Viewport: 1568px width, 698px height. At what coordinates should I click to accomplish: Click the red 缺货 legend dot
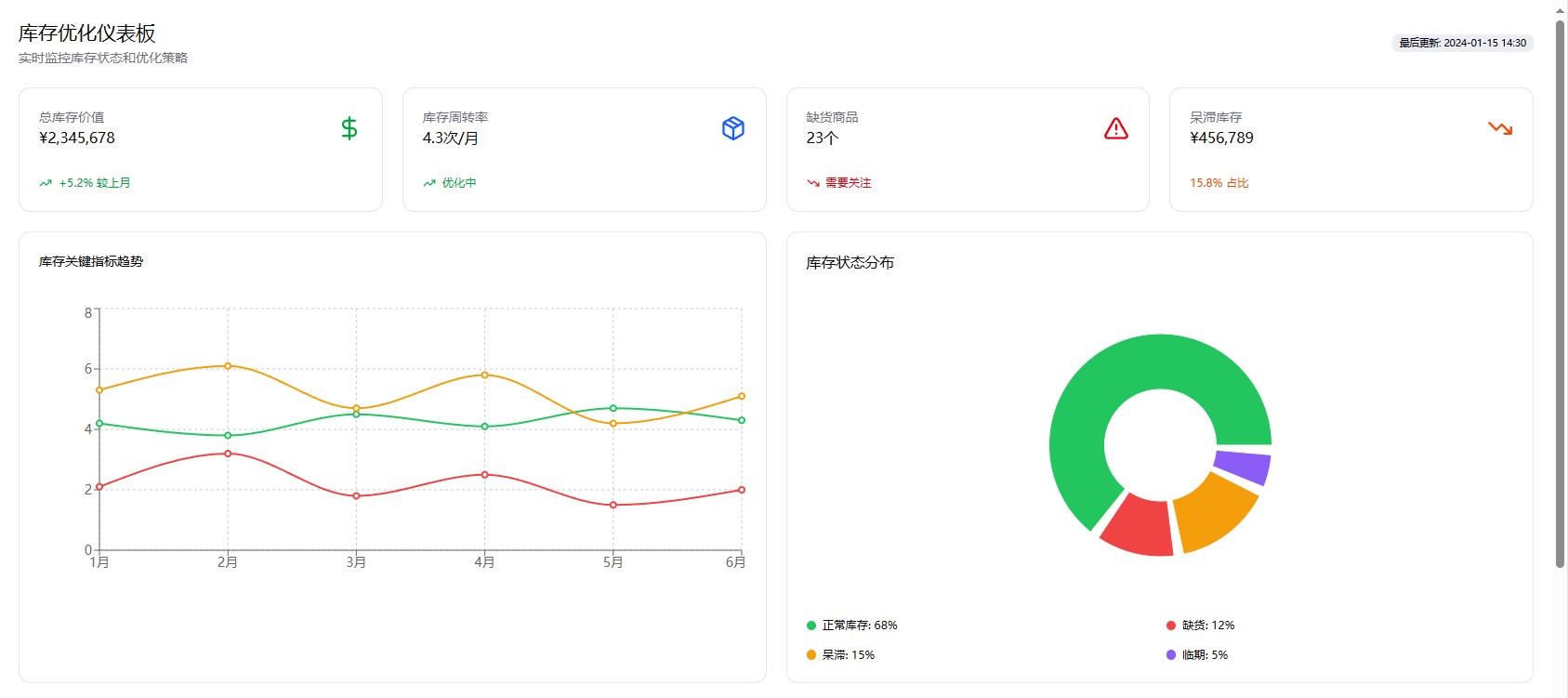pyautogui.click(x=1171, y=626)
